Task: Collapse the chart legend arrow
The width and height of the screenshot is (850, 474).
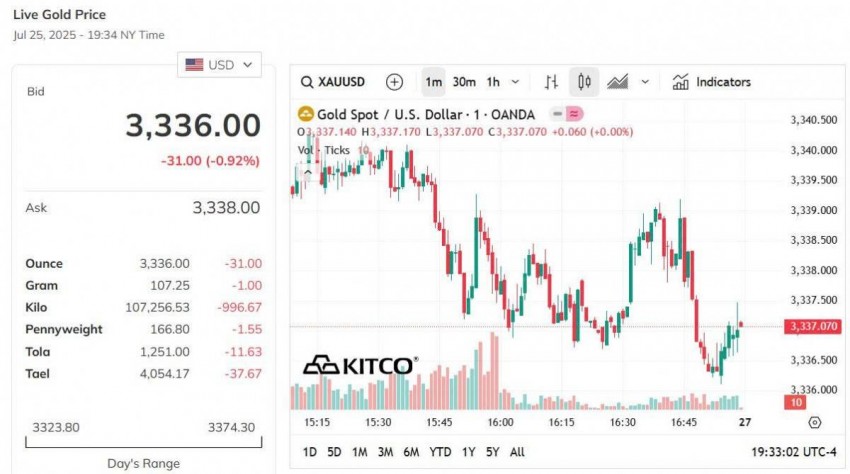Action: point(308,171)
